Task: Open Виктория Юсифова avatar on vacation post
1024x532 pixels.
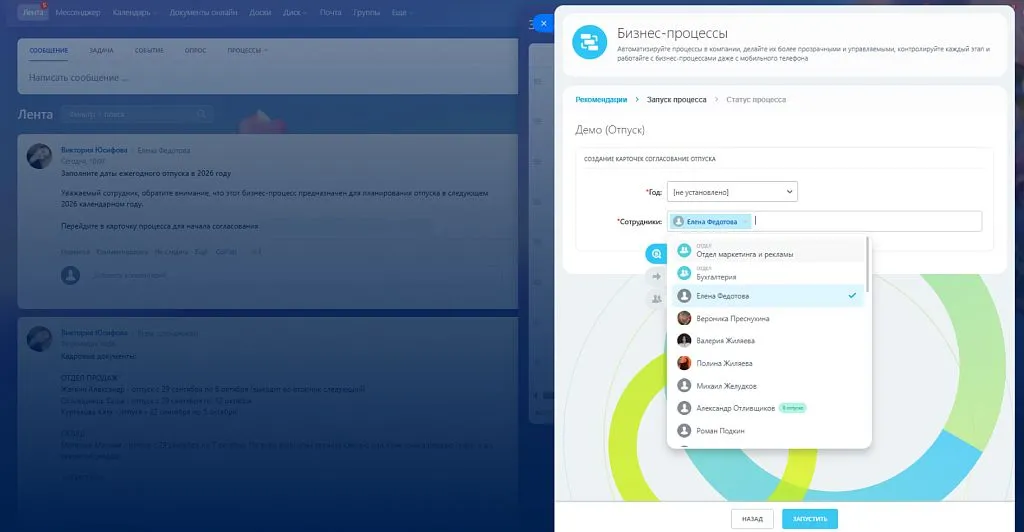Action: [39, 157]
